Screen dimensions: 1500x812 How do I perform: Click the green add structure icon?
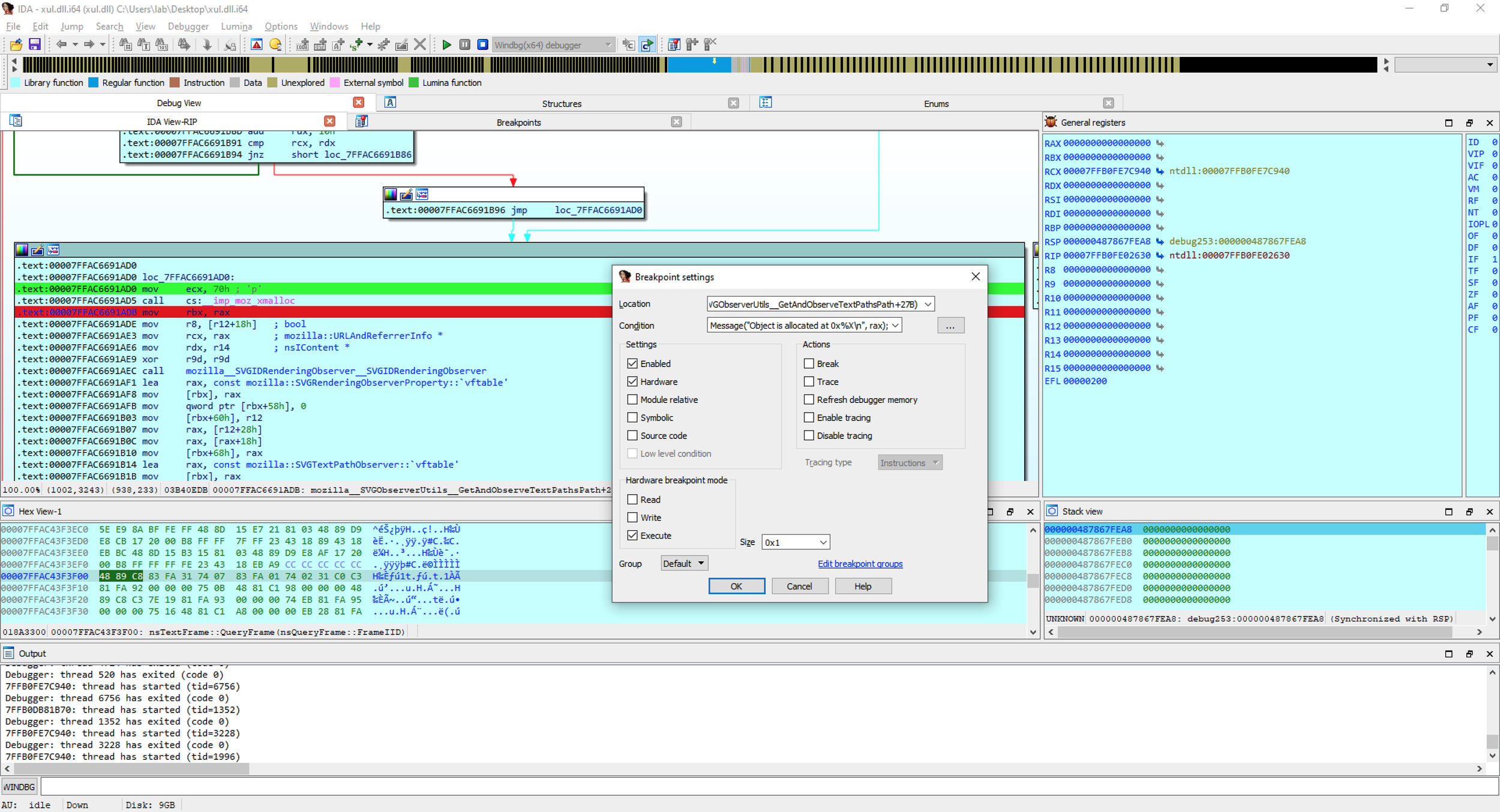click(x=356, y=44)
